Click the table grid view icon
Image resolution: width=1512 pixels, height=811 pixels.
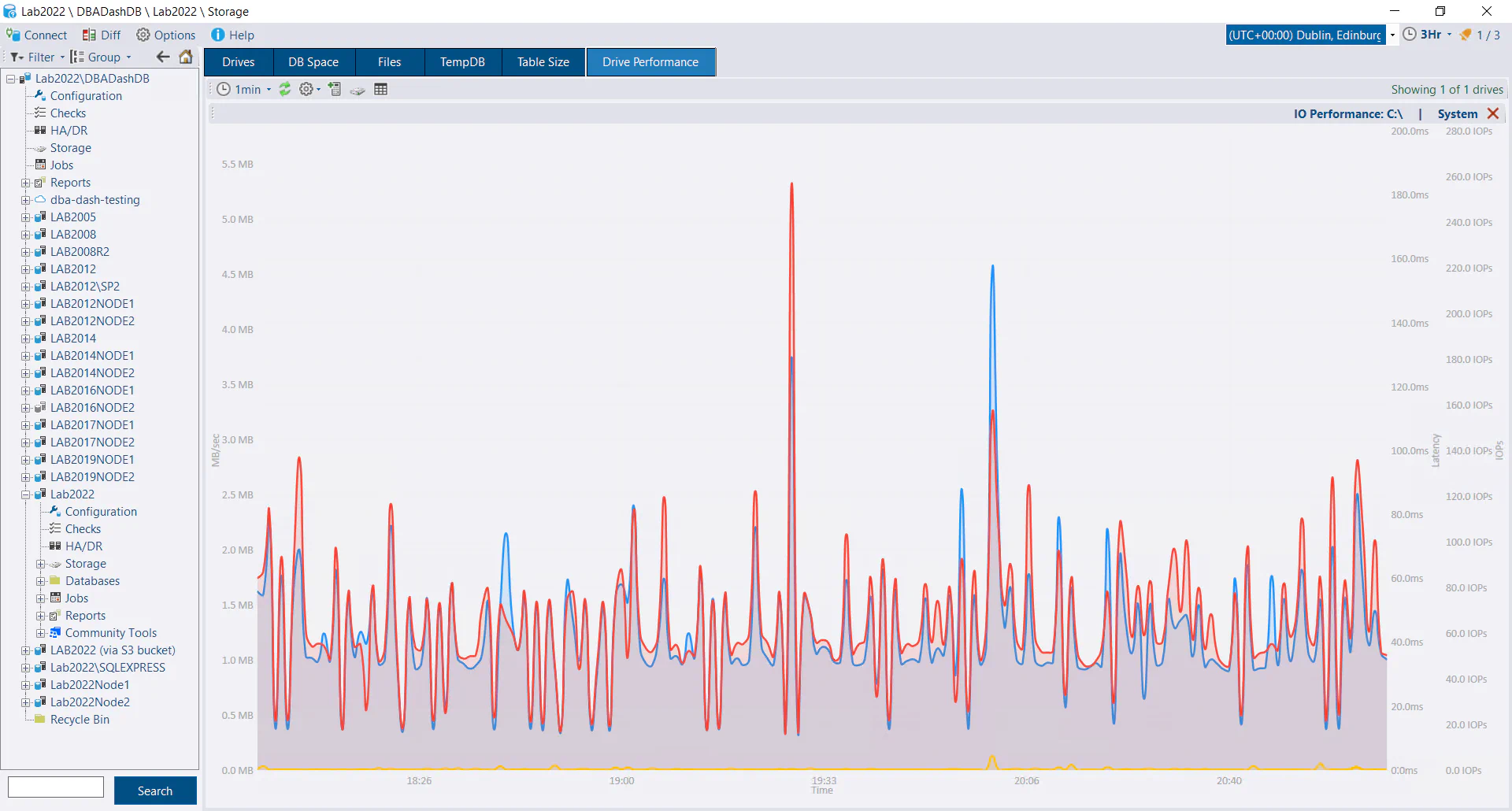pyautogui.click(x=381, y=90)
